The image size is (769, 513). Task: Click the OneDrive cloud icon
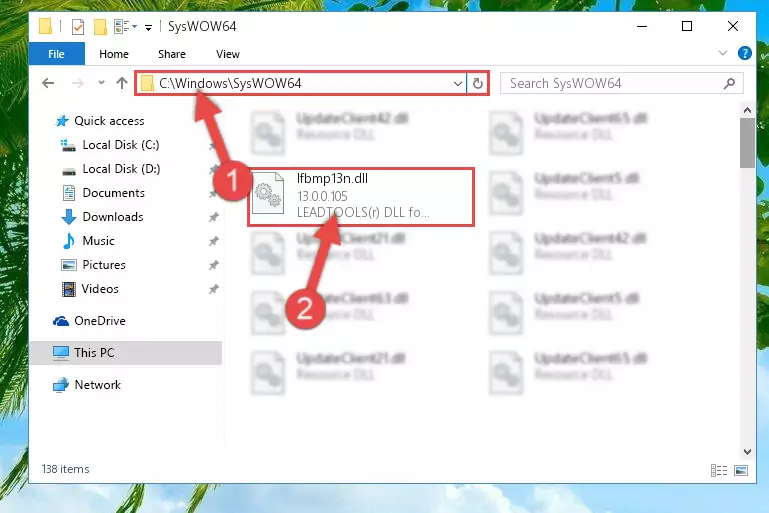click(x=61, y=321)
